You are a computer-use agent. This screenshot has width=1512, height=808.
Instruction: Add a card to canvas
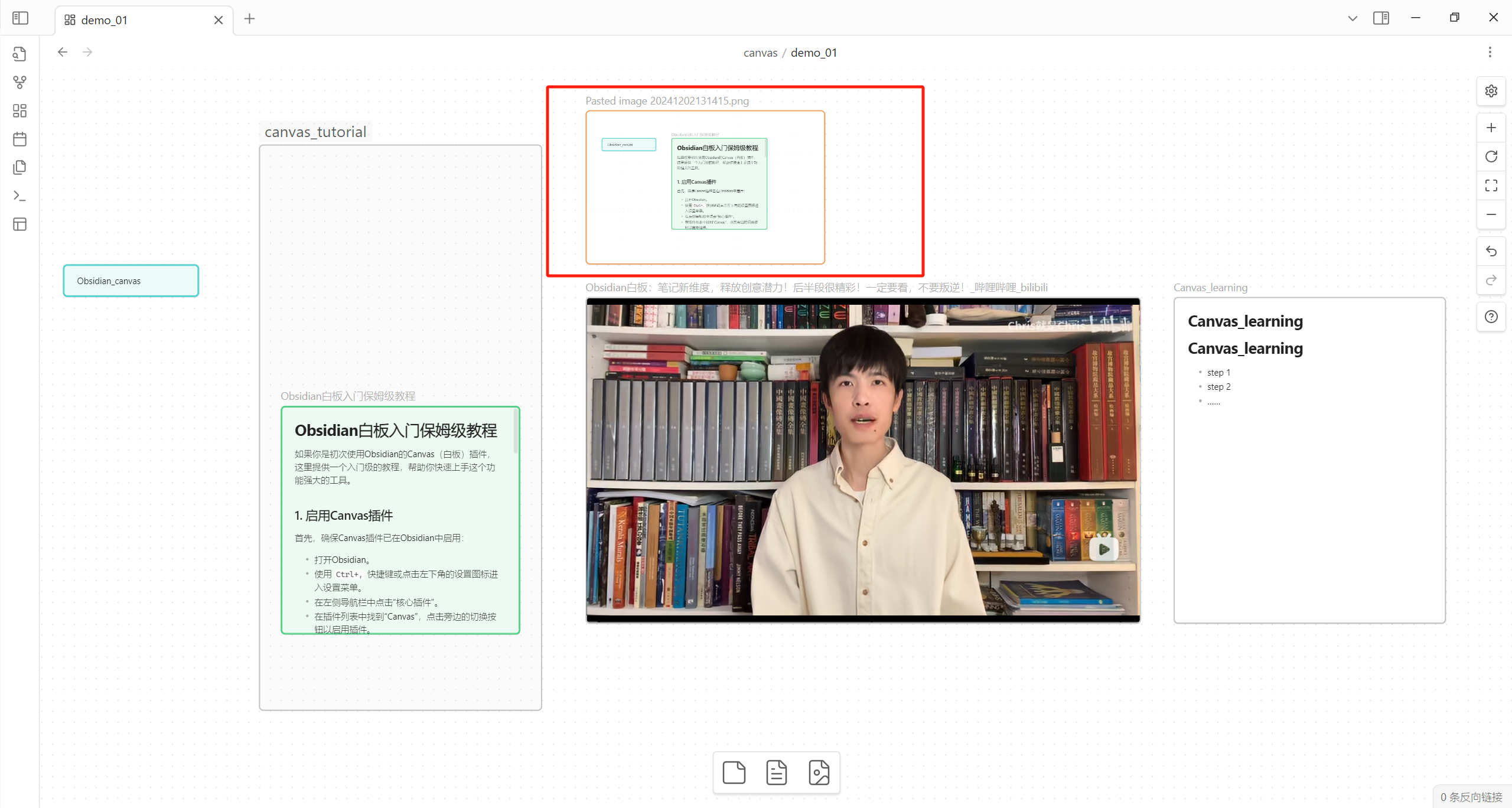point(734,773)
